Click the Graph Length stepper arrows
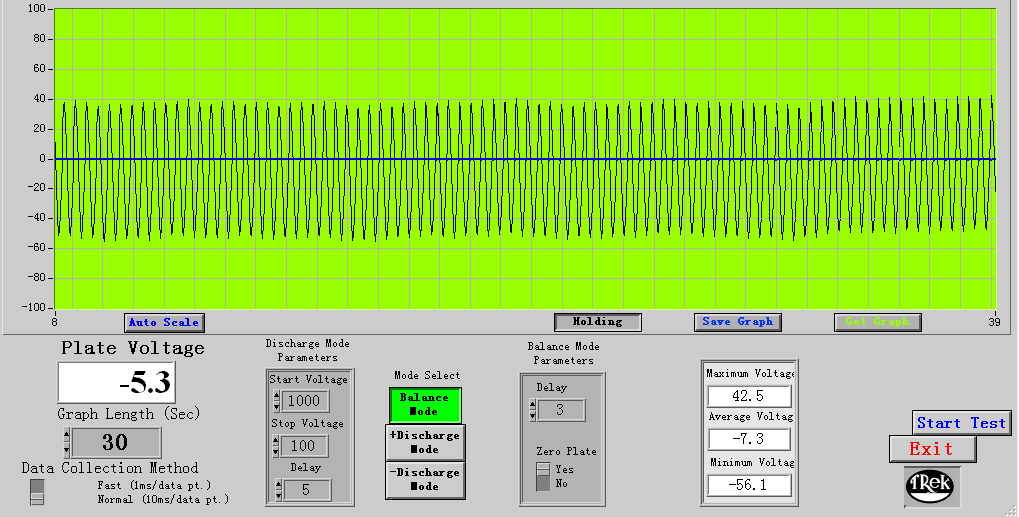This screenshot has height=517, width=1019. pos(66,442)
